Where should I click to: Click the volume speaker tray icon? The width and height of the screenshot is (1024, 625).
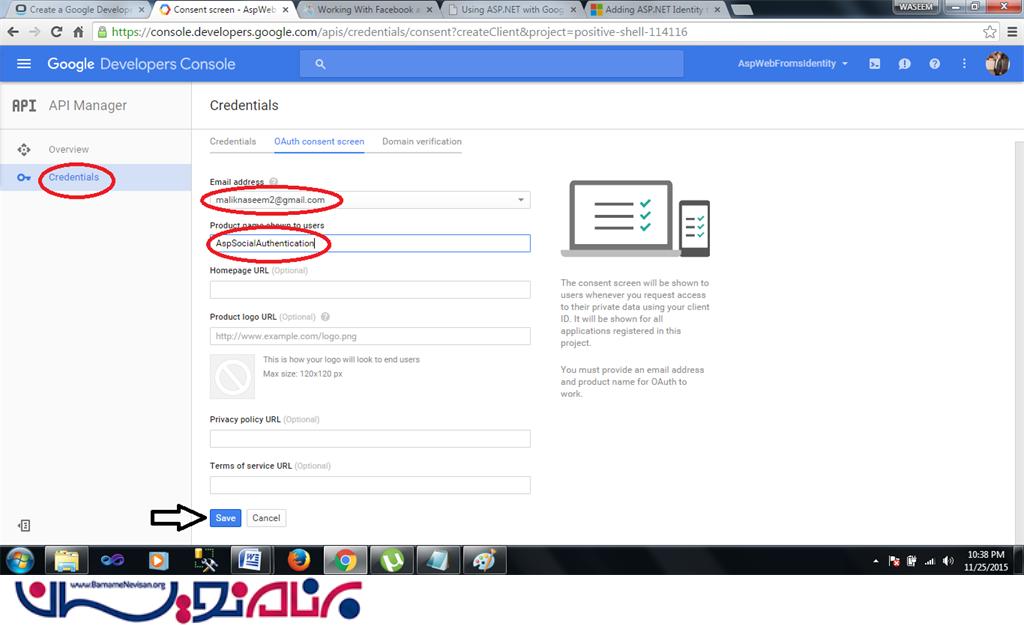[x=948, y=561]
